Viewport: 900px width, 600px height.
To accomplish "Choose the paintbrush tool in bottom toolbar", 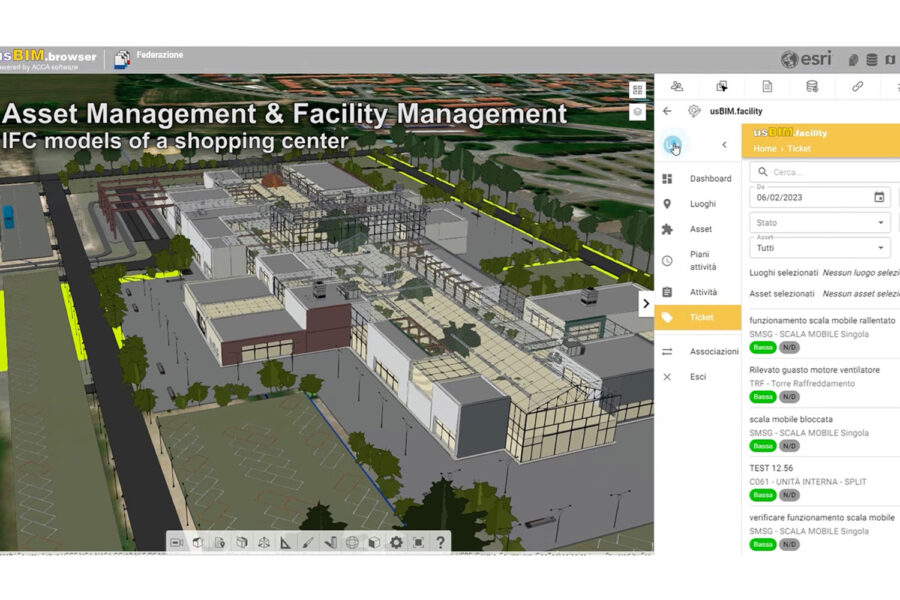I will [308, 543].
